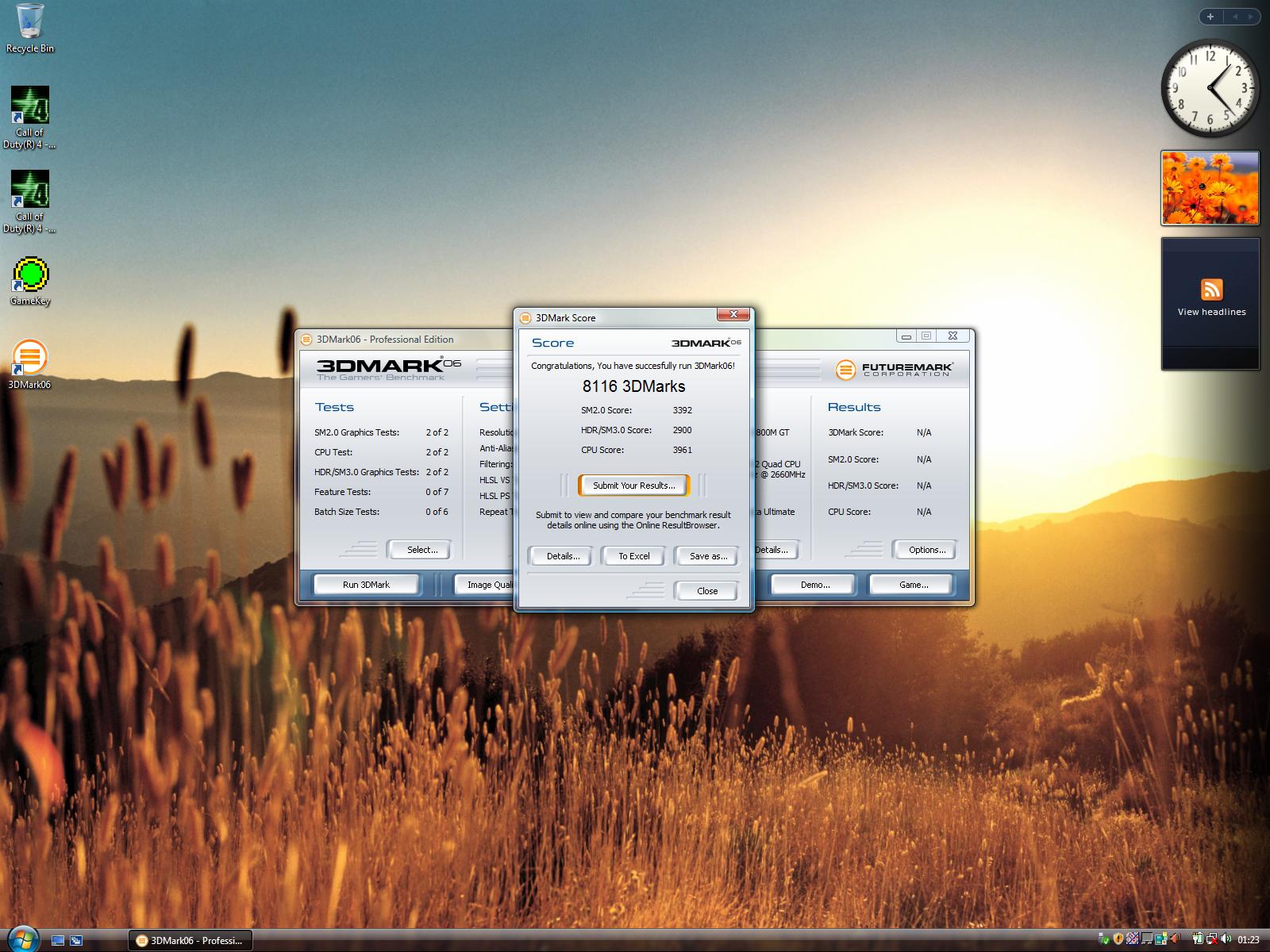Open the power plug battery tray icon
Viewport: 1270px width, 952px height.
(1198, 939)
